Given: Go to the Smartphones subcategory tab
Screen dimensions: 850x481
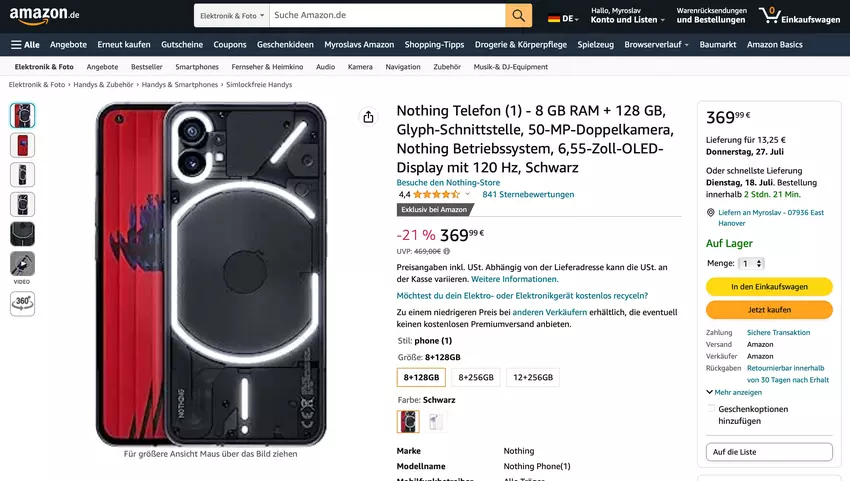Looking at the screenshot, I should (197, 67).
